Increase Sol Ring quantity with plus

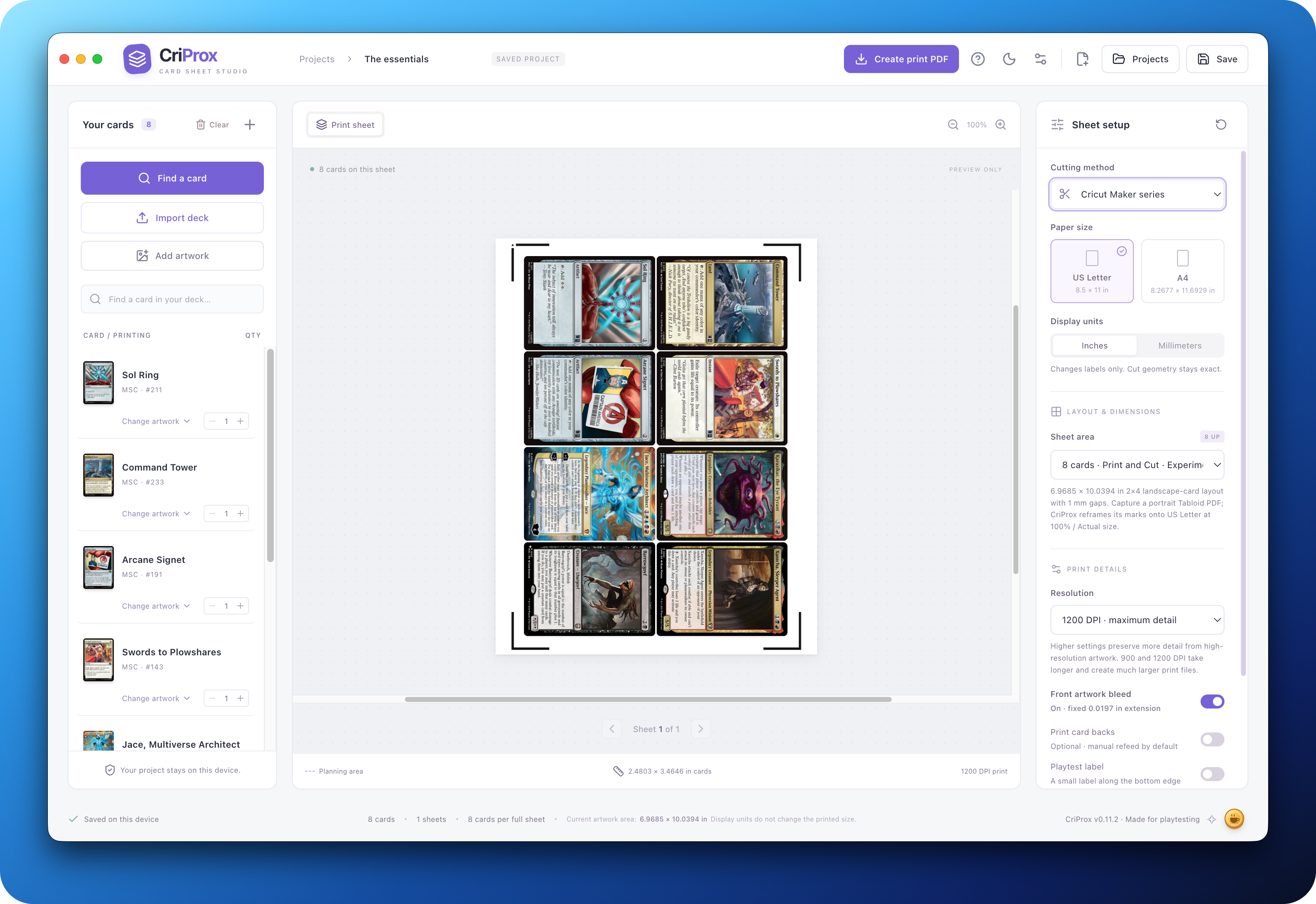tap(240, 421)
